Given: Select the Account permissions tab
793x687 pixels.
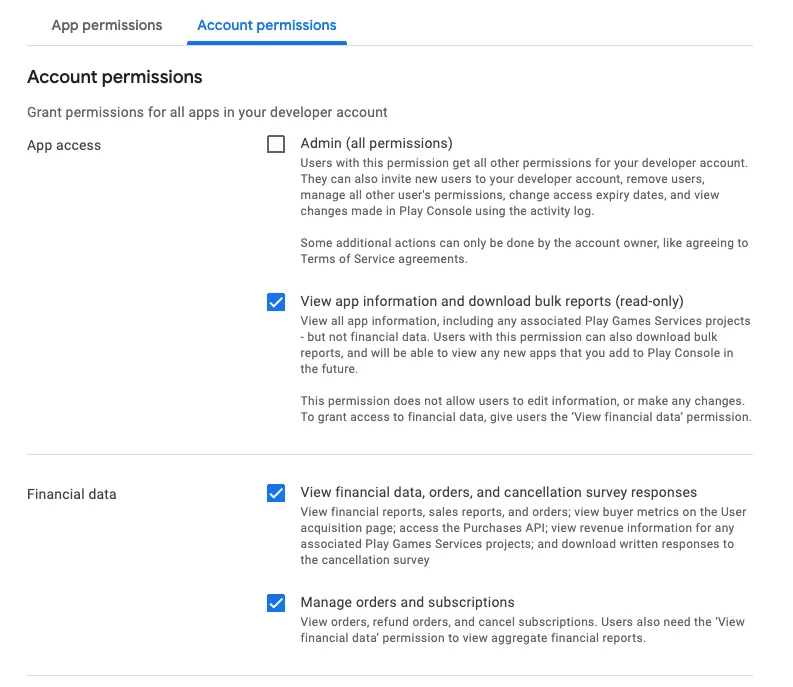Looking at the screenshot, I should coord(267,25).
